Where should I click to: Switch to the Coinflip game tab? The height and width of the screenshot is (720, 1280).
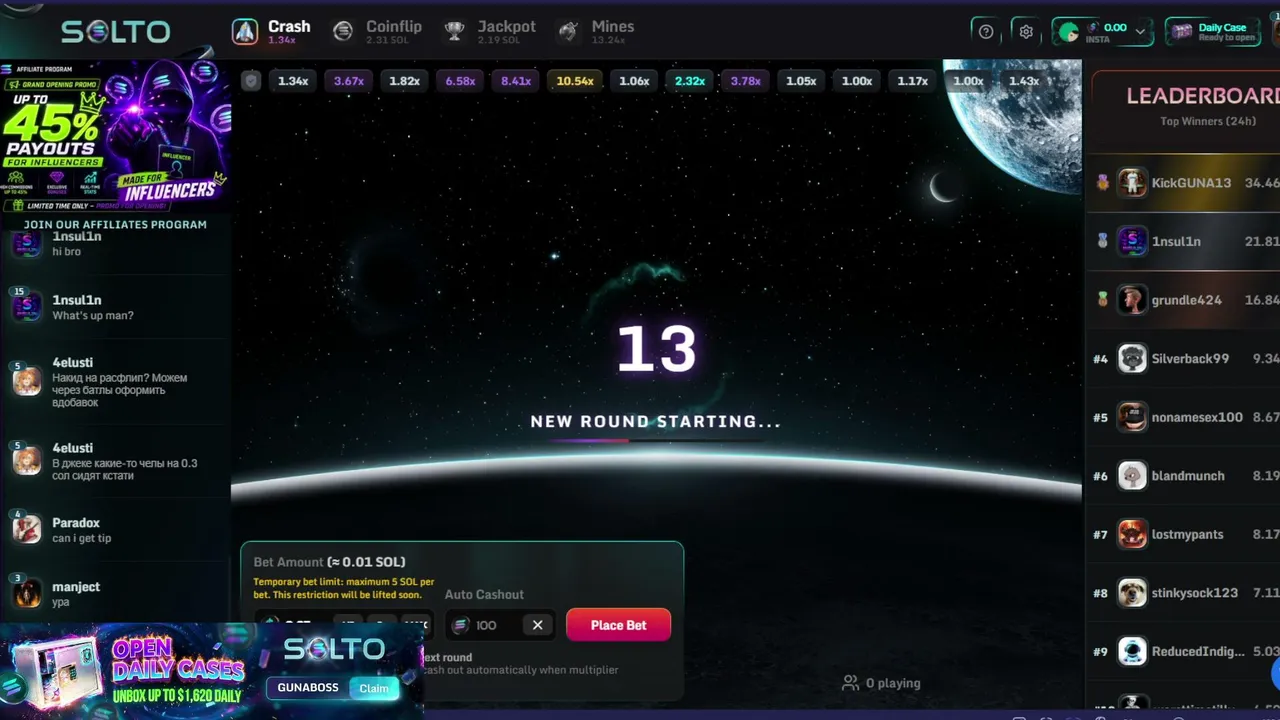tap(377, 32)
